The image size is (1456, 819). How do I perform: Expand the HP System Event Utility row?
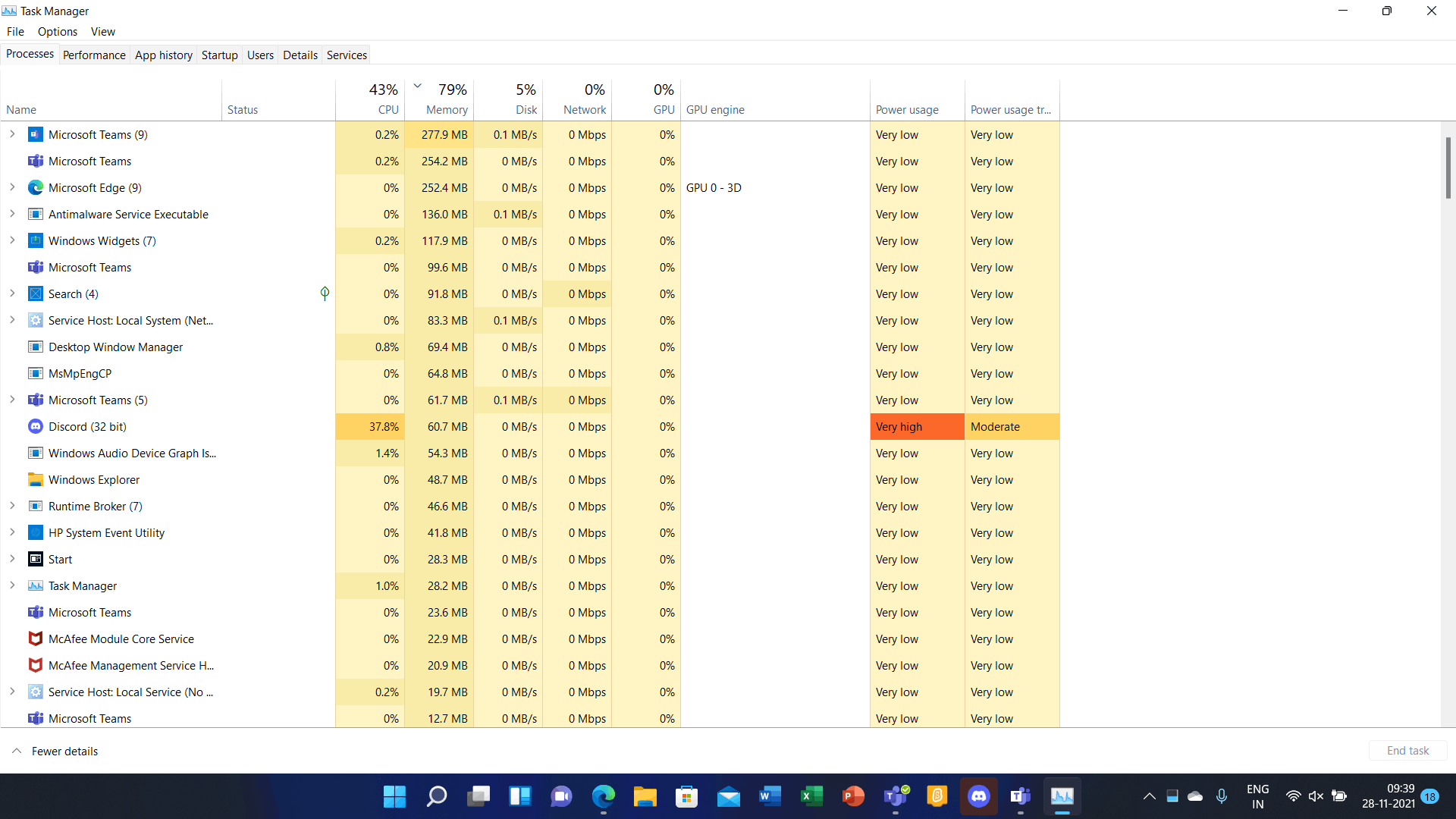[x=12, y=532]
